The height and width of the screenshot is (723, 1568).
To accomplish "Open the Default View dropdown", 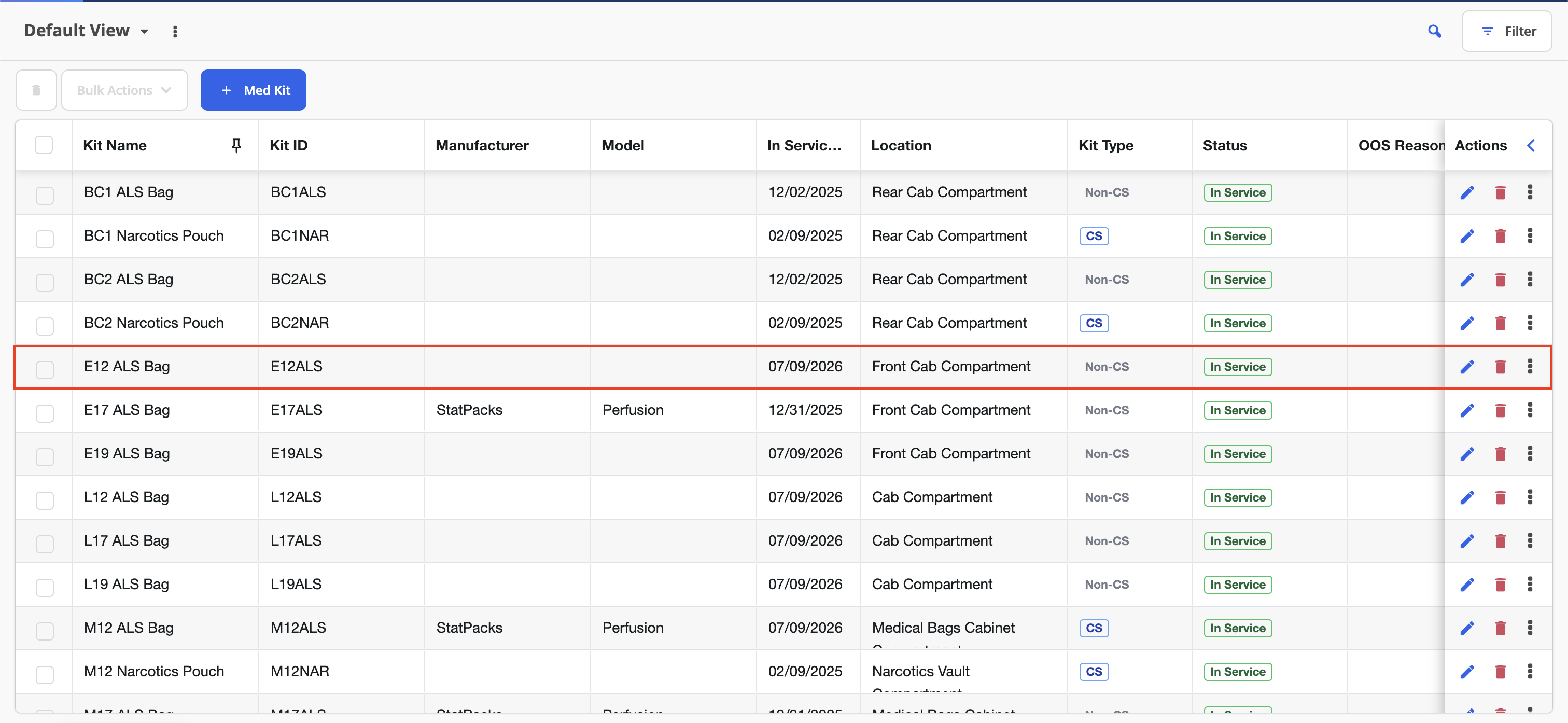I will pos(87,31).
